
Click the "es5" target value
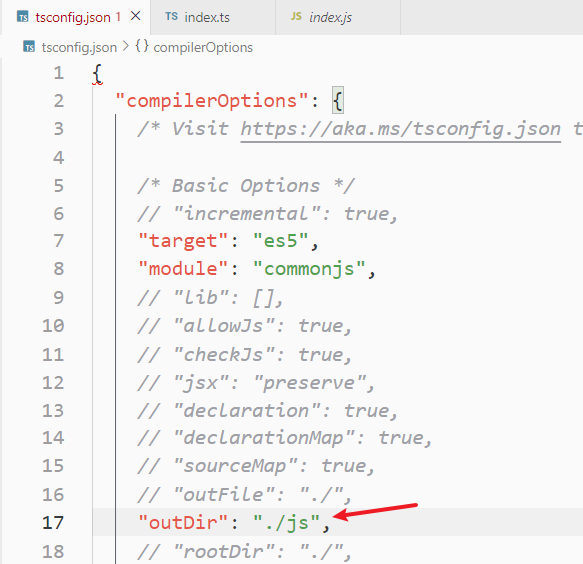click(x=280, y=241)
